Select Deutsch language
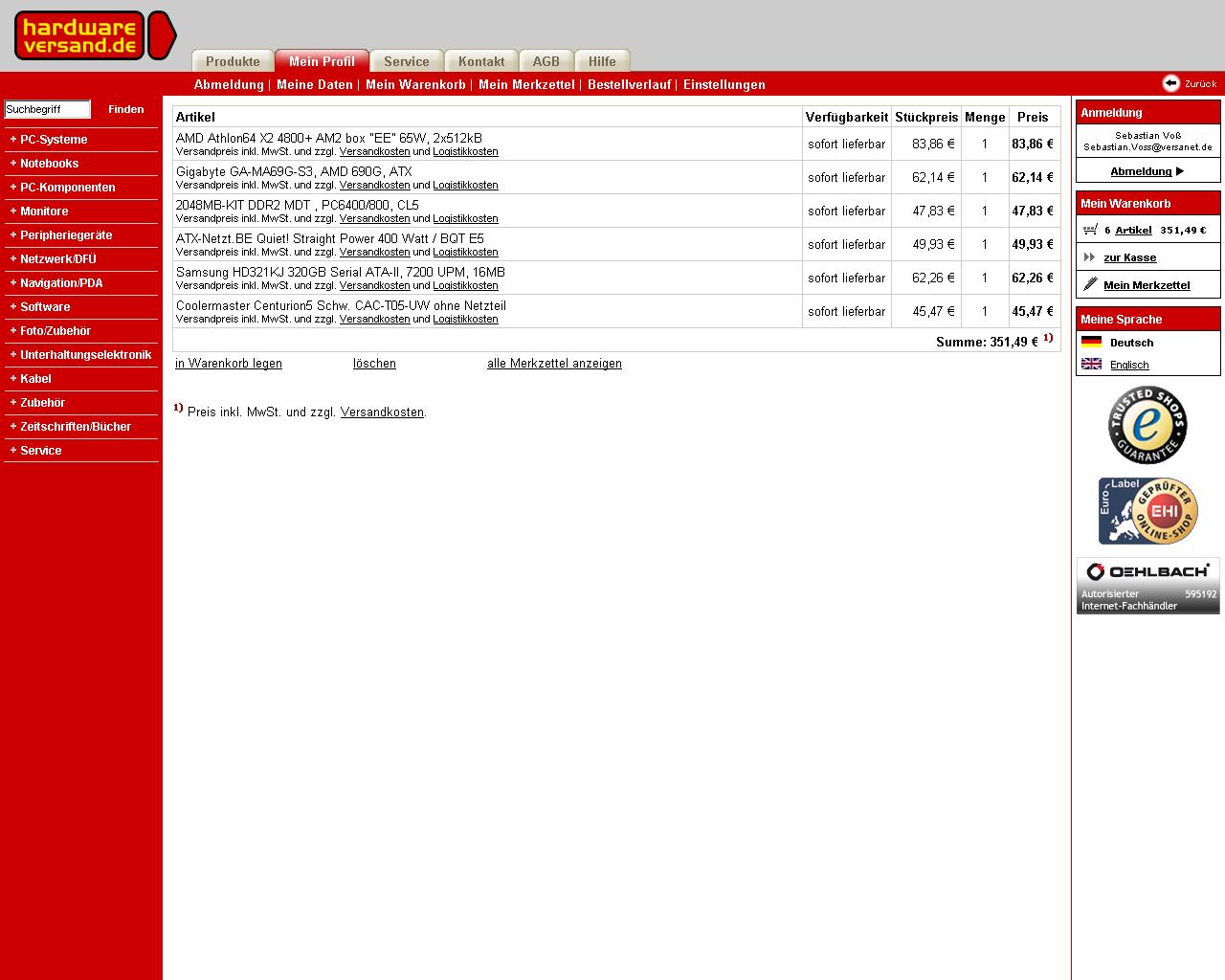This screenshot has height=980, width=1225. pos(1131,343)
